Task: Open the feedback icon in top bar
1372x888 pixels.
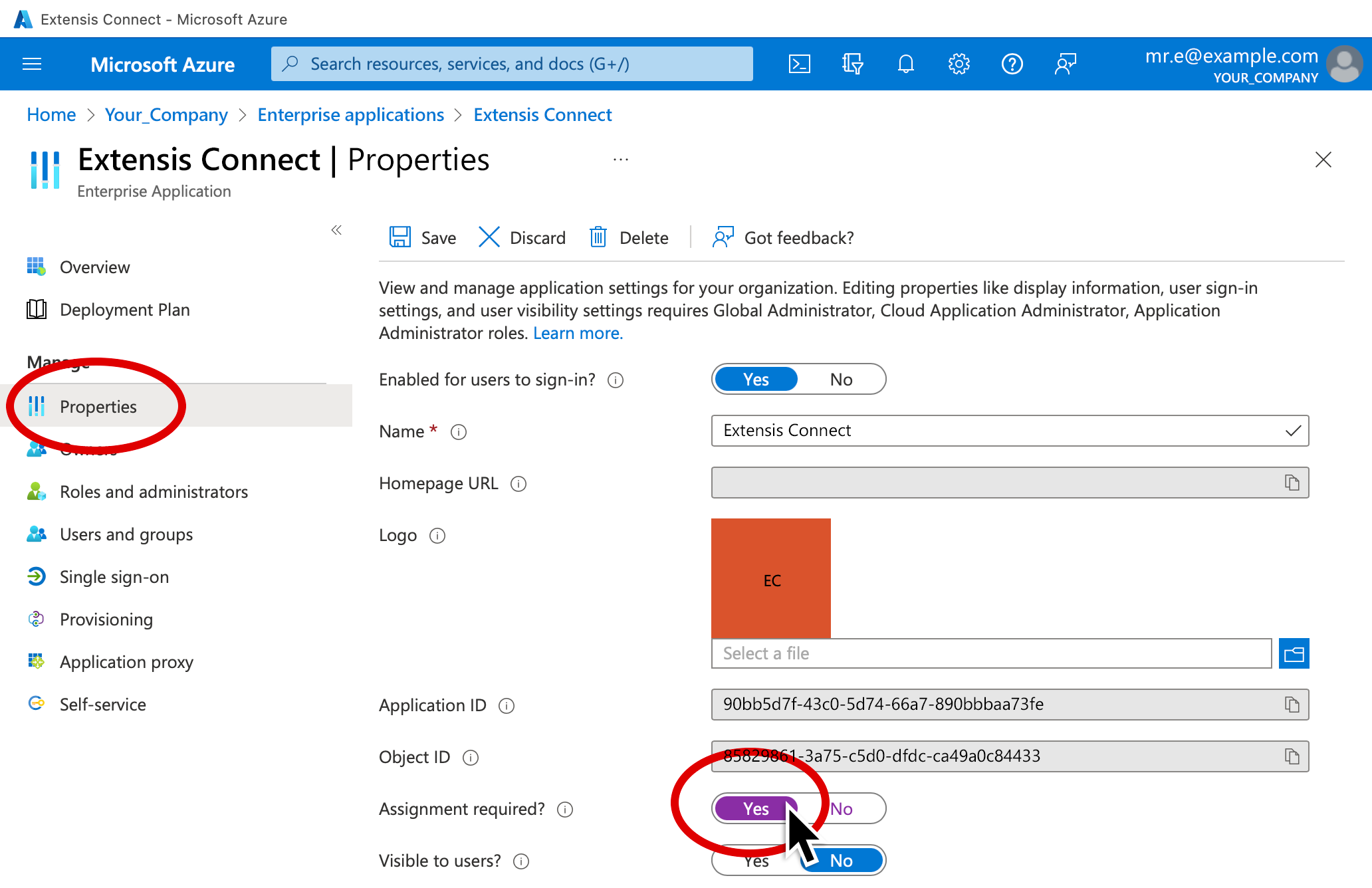Action: [x=1065, y=64]
